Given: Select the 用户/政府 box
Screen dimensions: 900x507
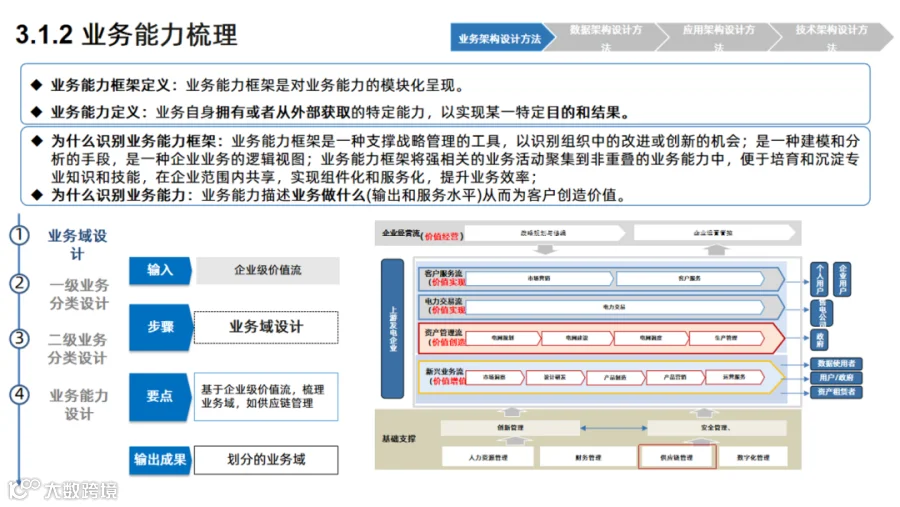Looking at the screenshot, I should [x=836, y=378].
